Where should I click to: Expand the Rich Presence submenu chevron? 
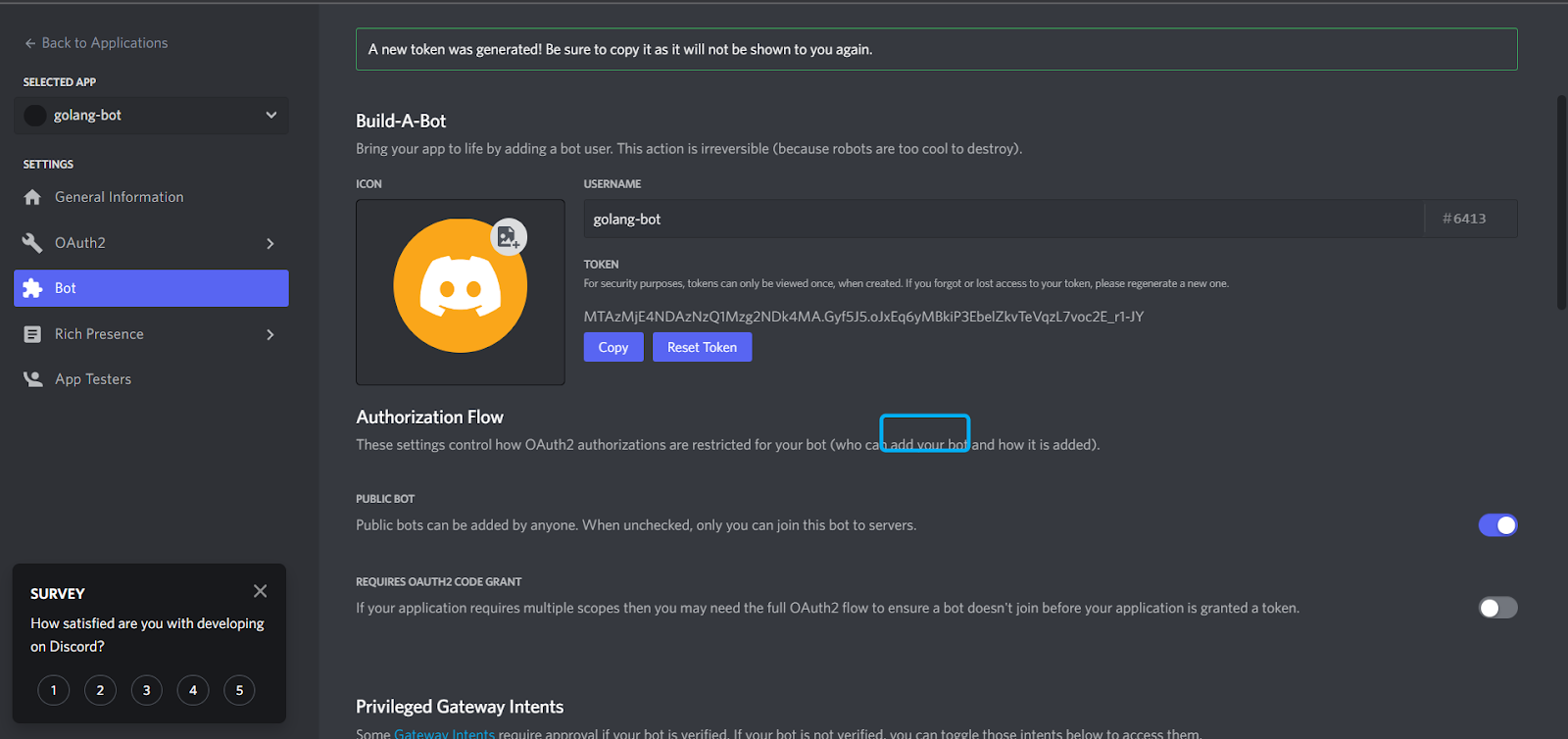coord(270,334)
